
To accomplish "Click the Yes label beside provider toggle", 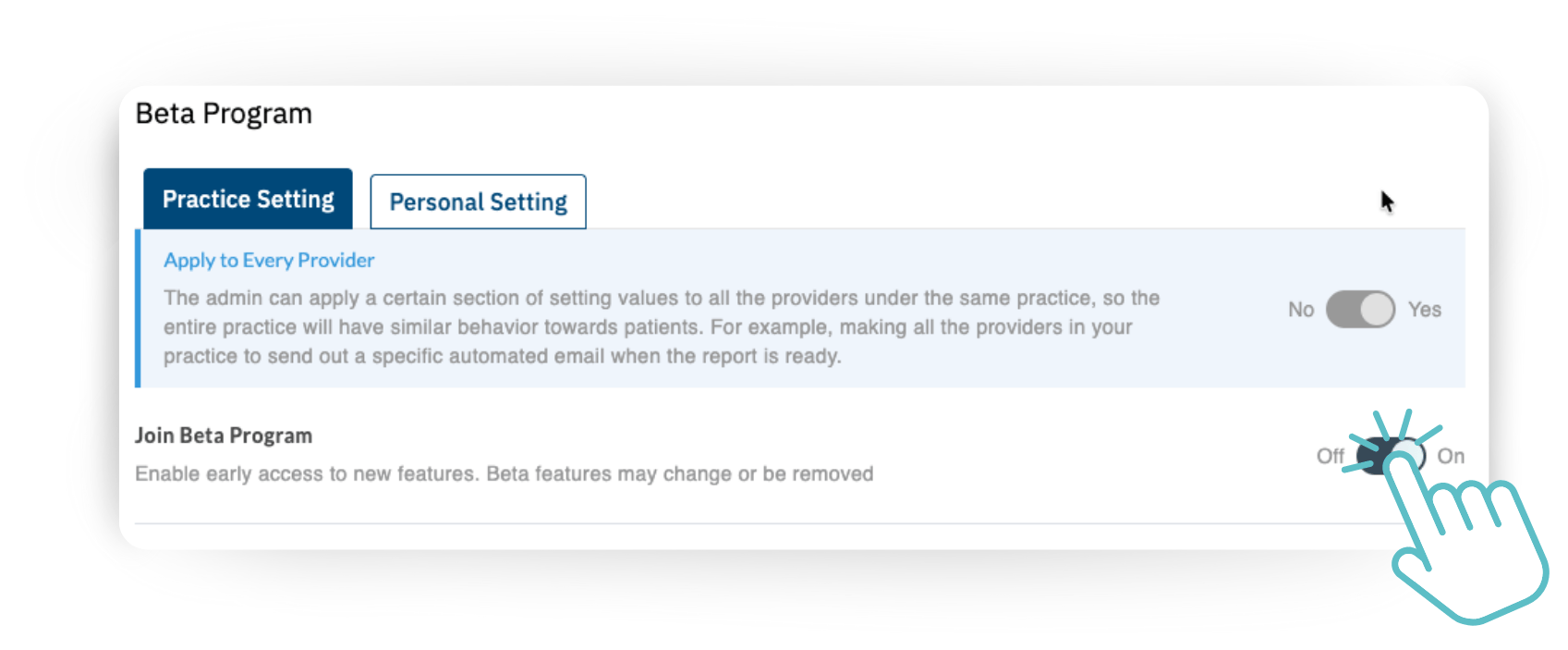I will (1424, 310).
